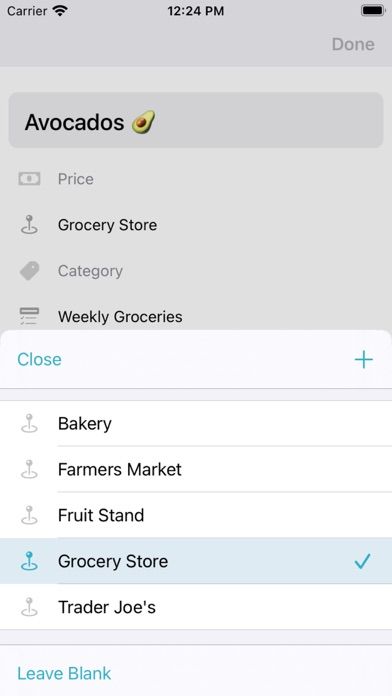This screenshot has width=392, height=696.
Task: Tap the blue Grocery Store pin icon
Action: point(29,561)
